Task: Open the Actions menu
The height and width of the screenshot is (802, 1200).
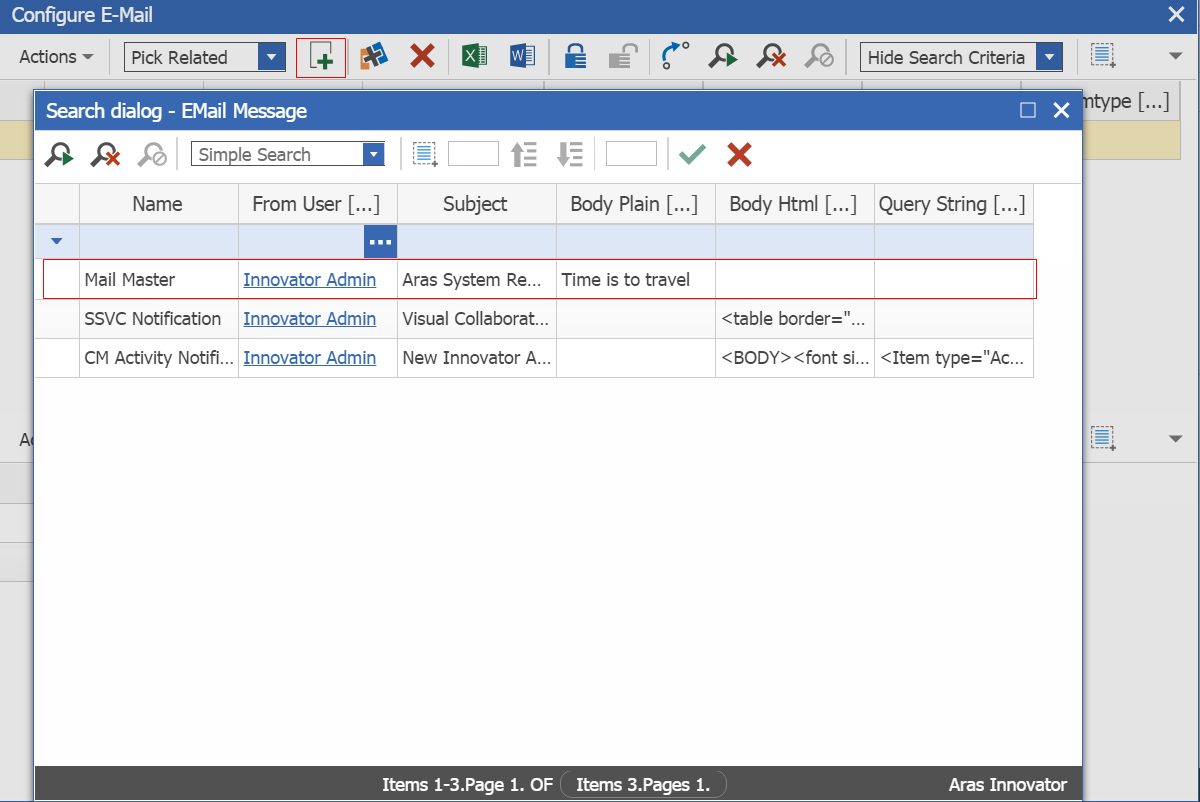Action: click(54, 57)
